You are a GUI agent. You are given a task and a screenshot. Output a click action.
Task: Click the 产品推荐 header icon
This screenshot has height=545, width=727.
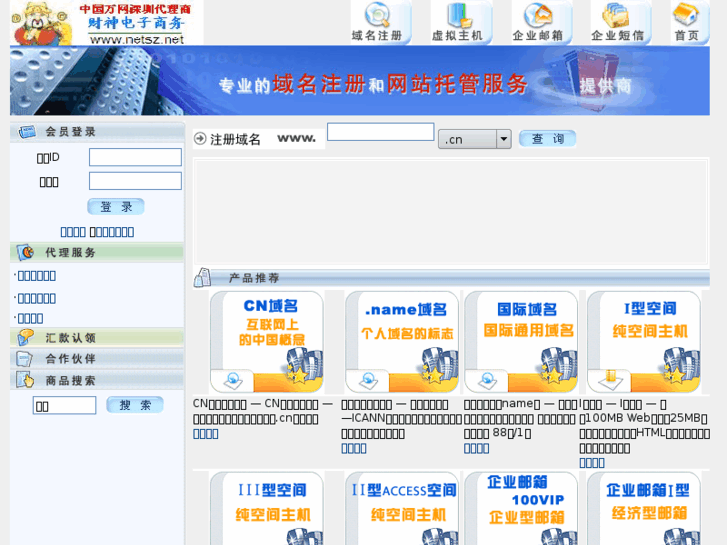(203, 277)
